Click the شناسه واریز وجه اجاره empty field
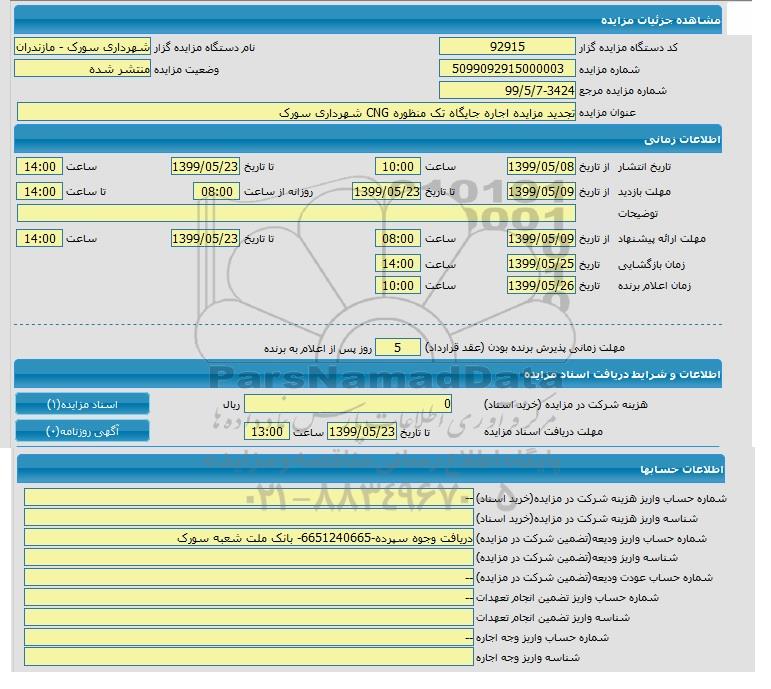 (x=249, y=657)
